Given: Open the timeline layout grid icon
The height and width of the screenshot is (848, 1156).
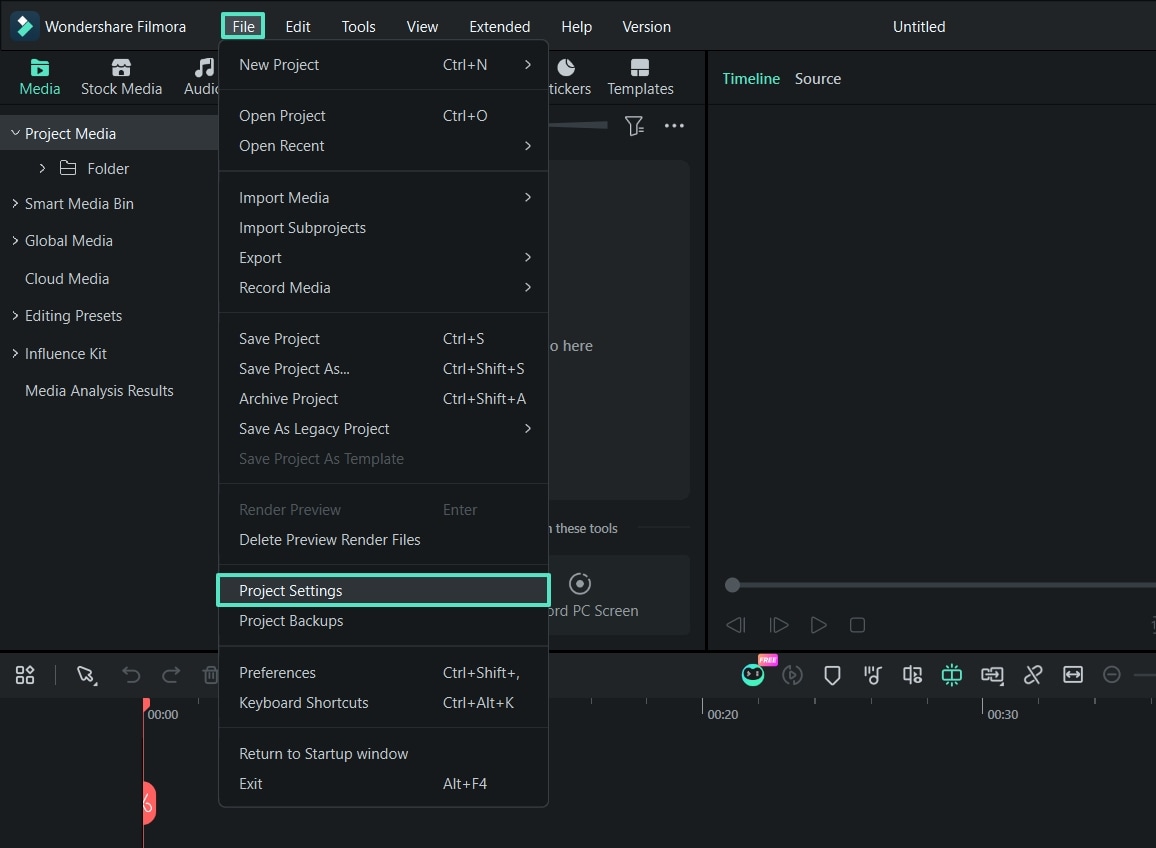Looking at the screenshot, I should [25, 675].
